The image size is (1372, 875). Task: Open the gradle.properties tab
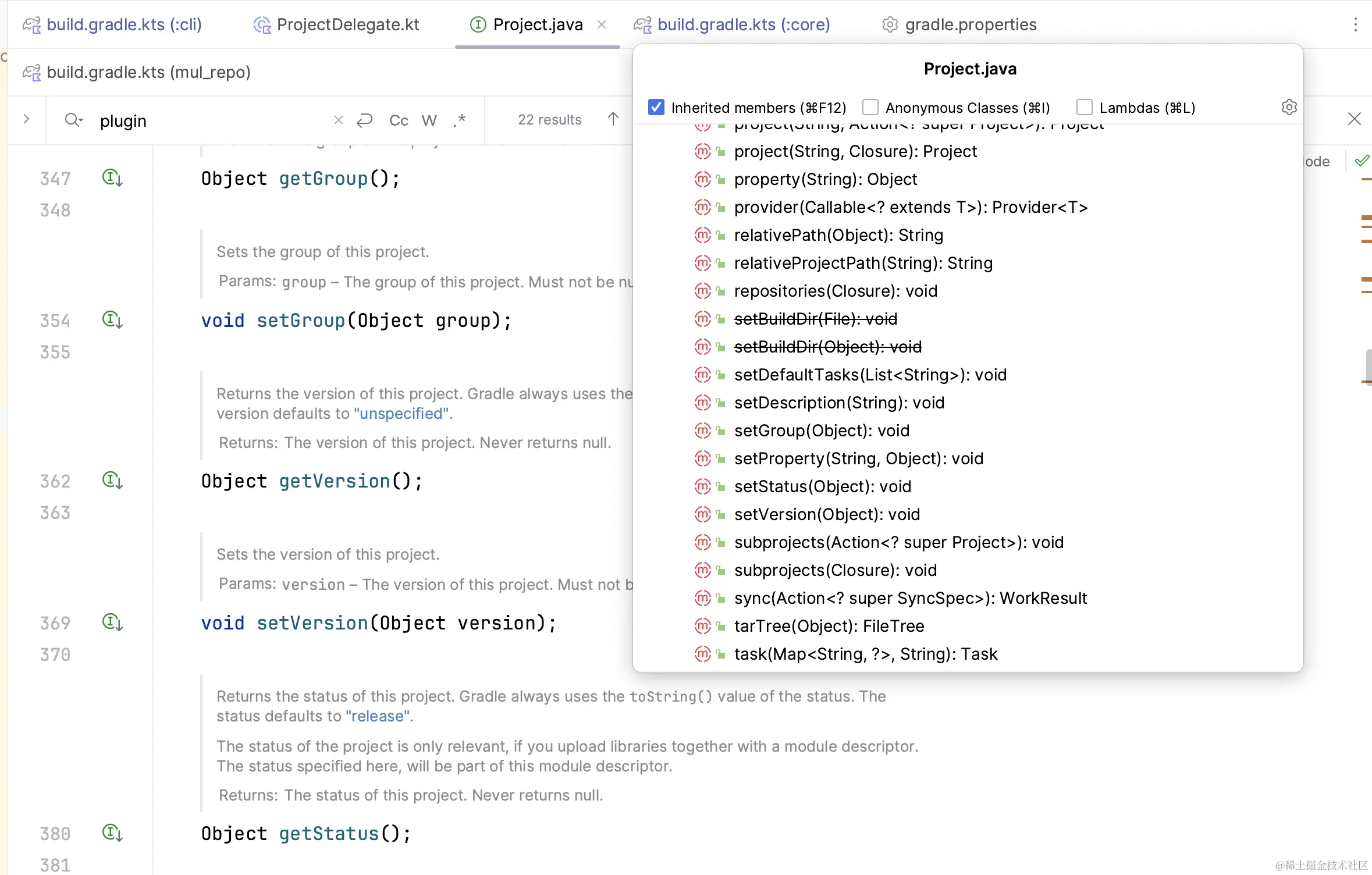971,24
